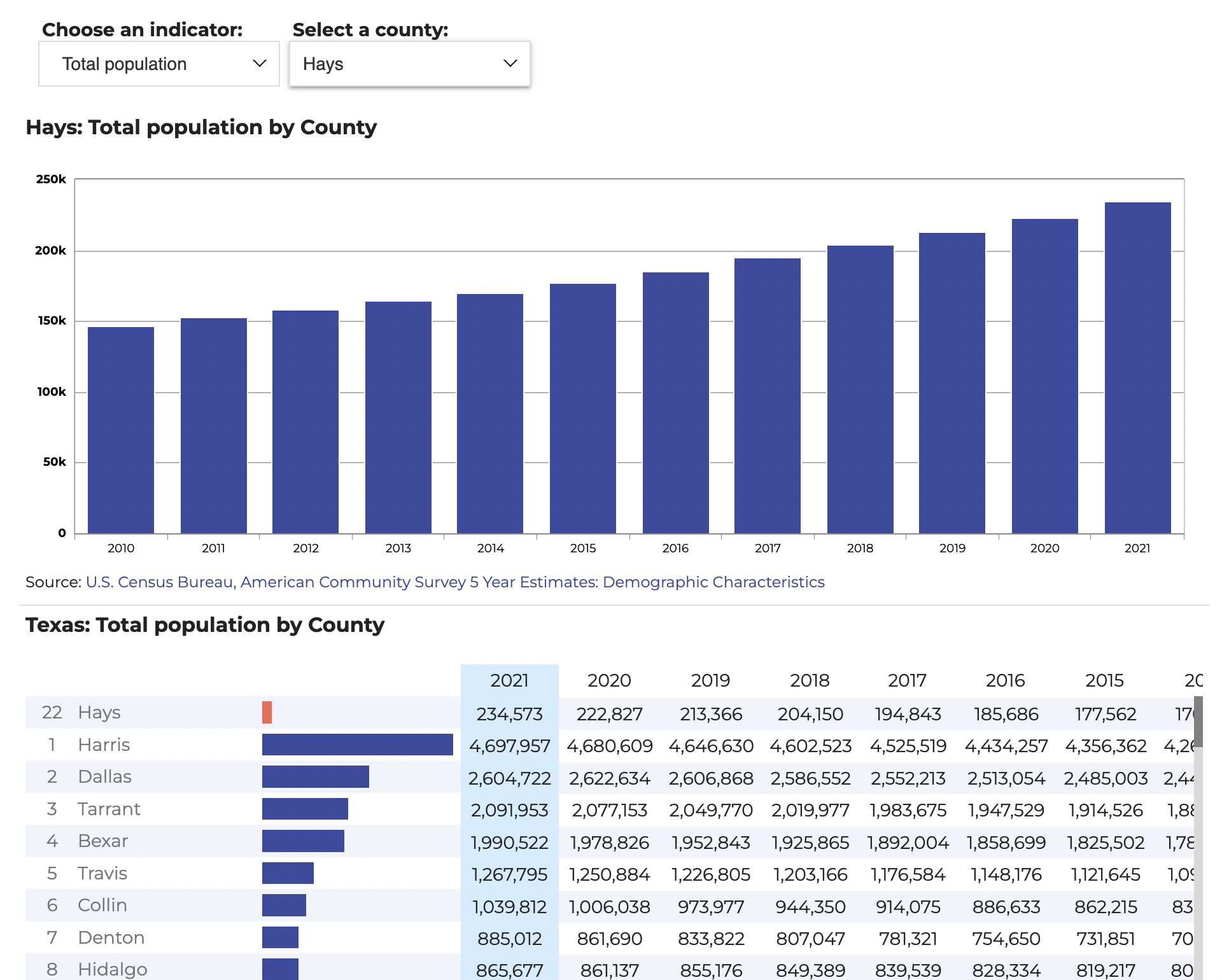Click the 2016 population bar
Image resolution: width=1222 pixels, height=980 pixels.
coord(675,403)
